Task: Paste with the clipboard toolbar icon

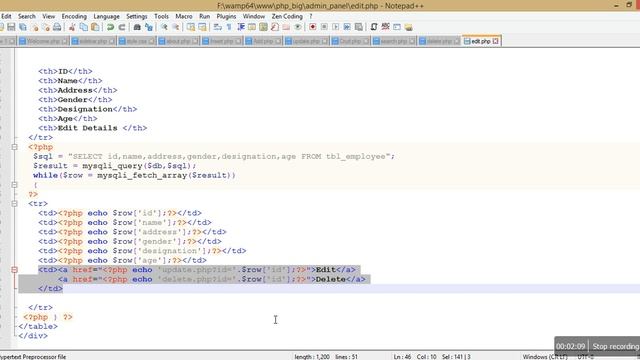Action: pyautogui.click(x=95, y=27)
